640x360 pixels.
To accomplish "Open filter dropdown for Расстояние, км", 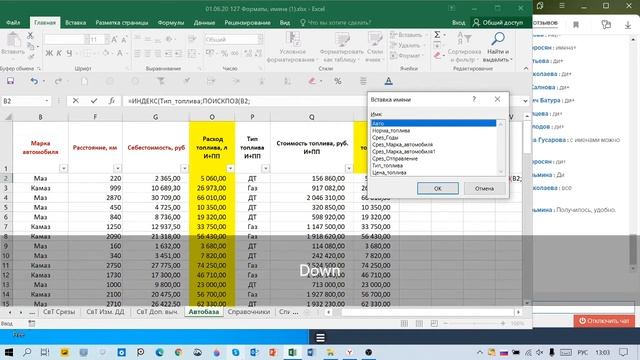I will tap(117, 168).
